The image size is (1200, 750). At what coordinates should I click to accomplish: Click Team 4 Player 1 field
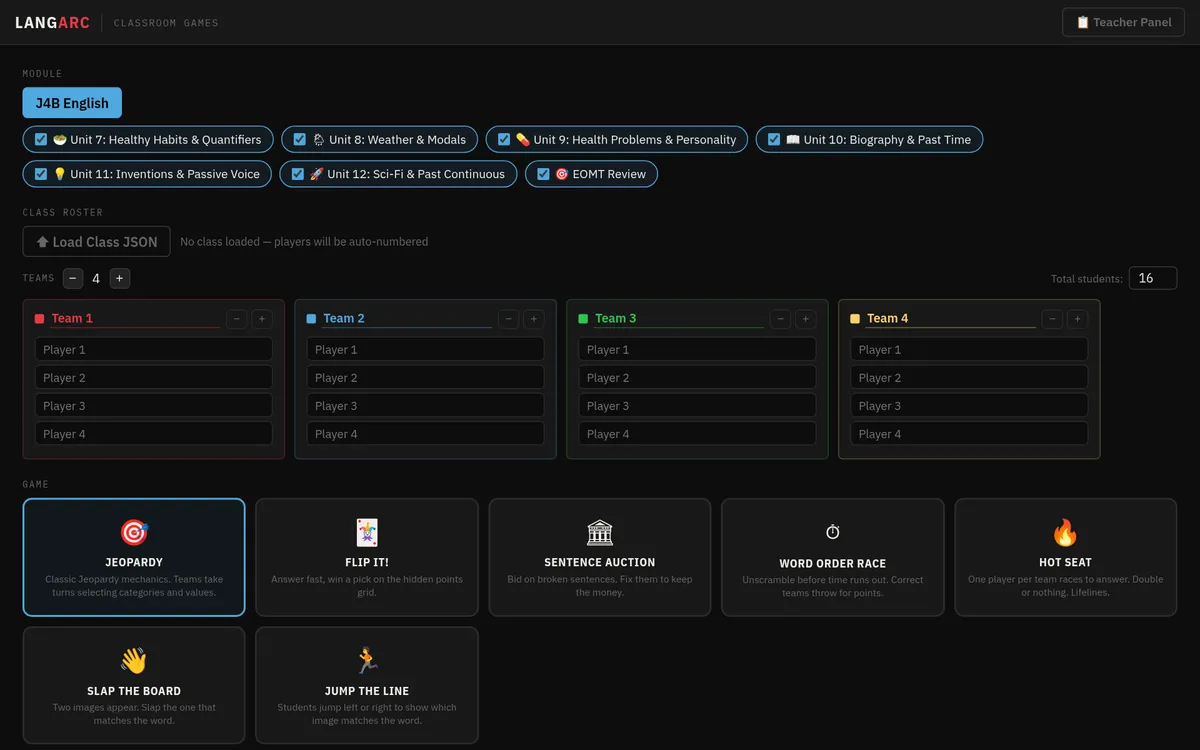click(969, 349)
